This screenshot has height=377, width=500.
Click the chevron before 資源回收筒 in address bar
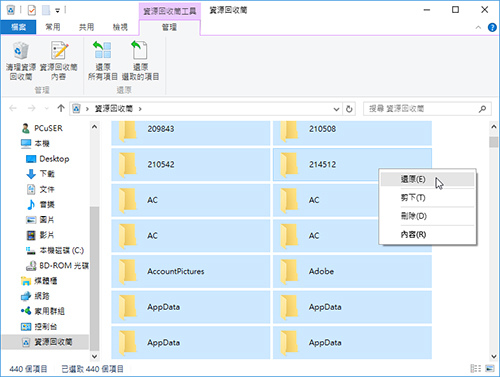tap(87, 109)
